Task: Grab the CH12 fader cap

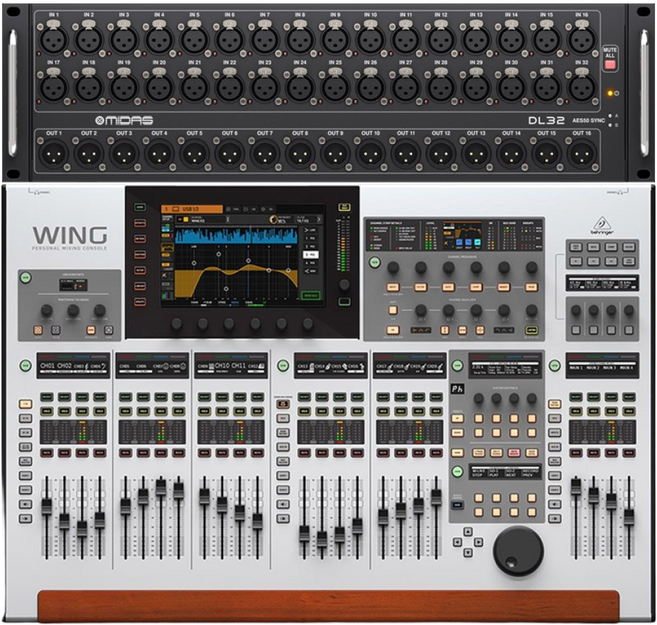Action: point(257,521)
